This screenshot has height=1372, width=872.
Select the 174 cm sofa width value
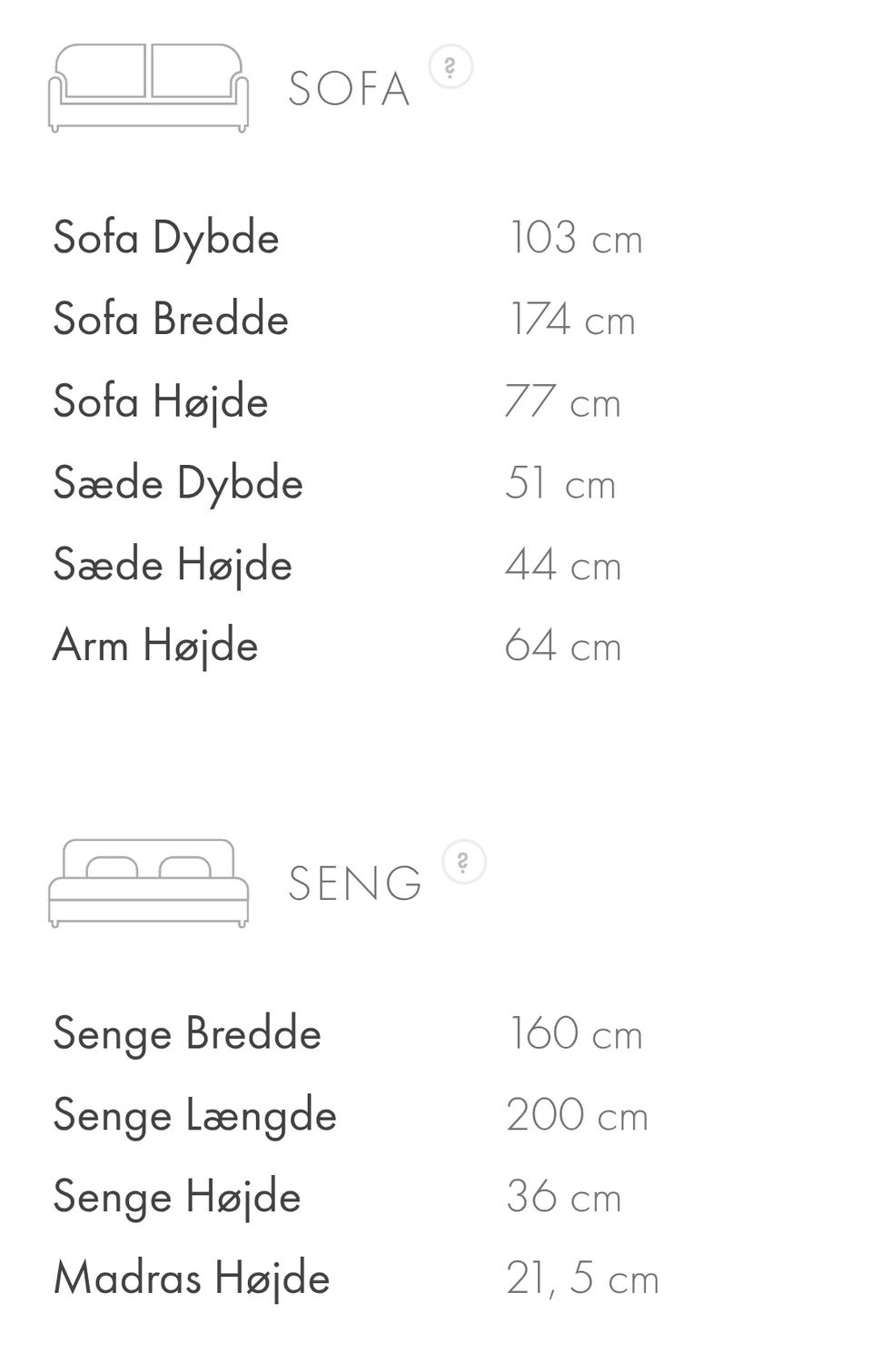tap(572, 320)
